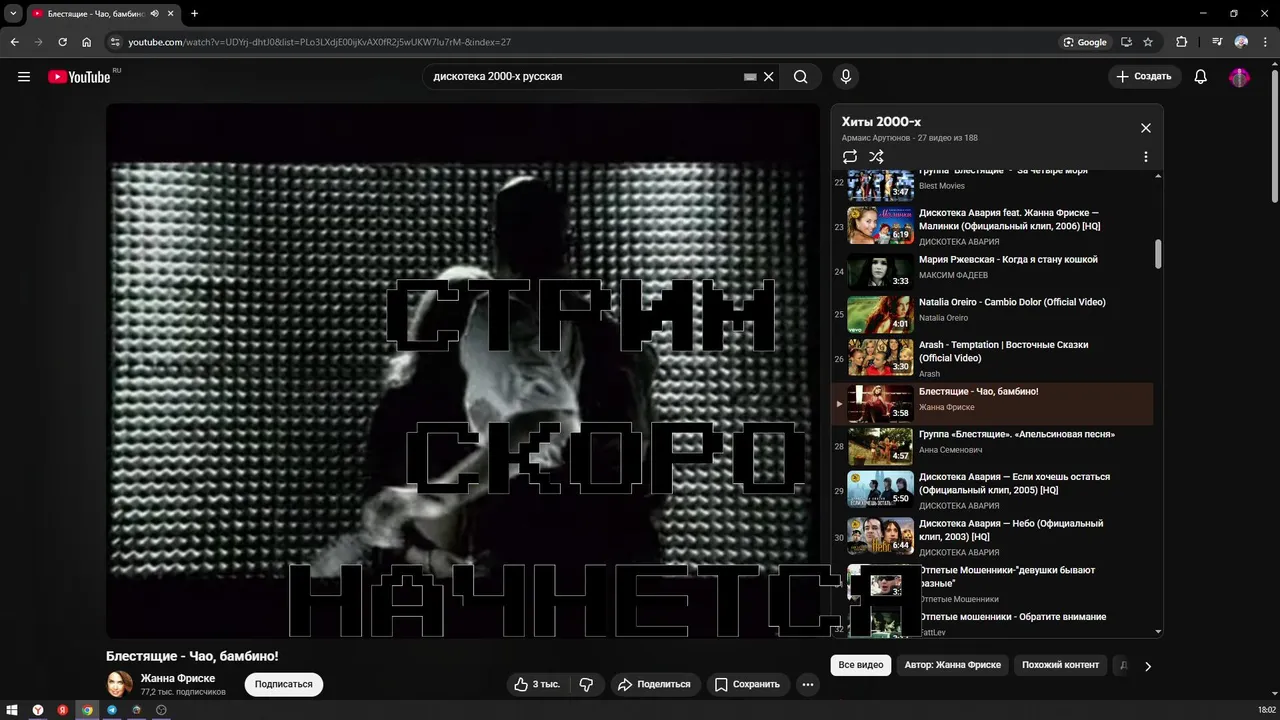Screen dimensions: 1280x720
Task: Play Дискотека Авария — Небо
Action: click(992, 537)
